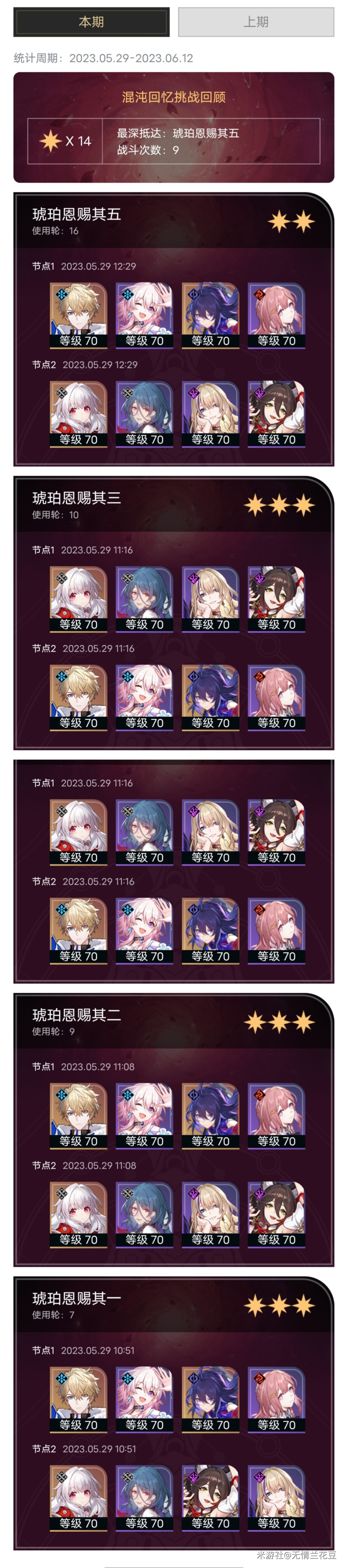The height and width of the screenshot is (1568, 345).
Task: Open Gepard portrait in 琥珀恩赐其二 节点1
Action: [78, 1116]
